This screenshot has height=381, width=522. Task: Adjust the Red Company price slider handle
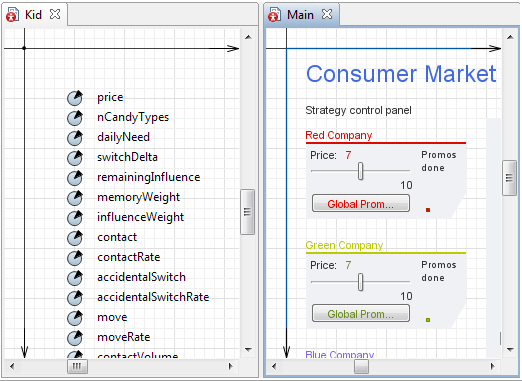pyautogui.click(x=360, y=171)
